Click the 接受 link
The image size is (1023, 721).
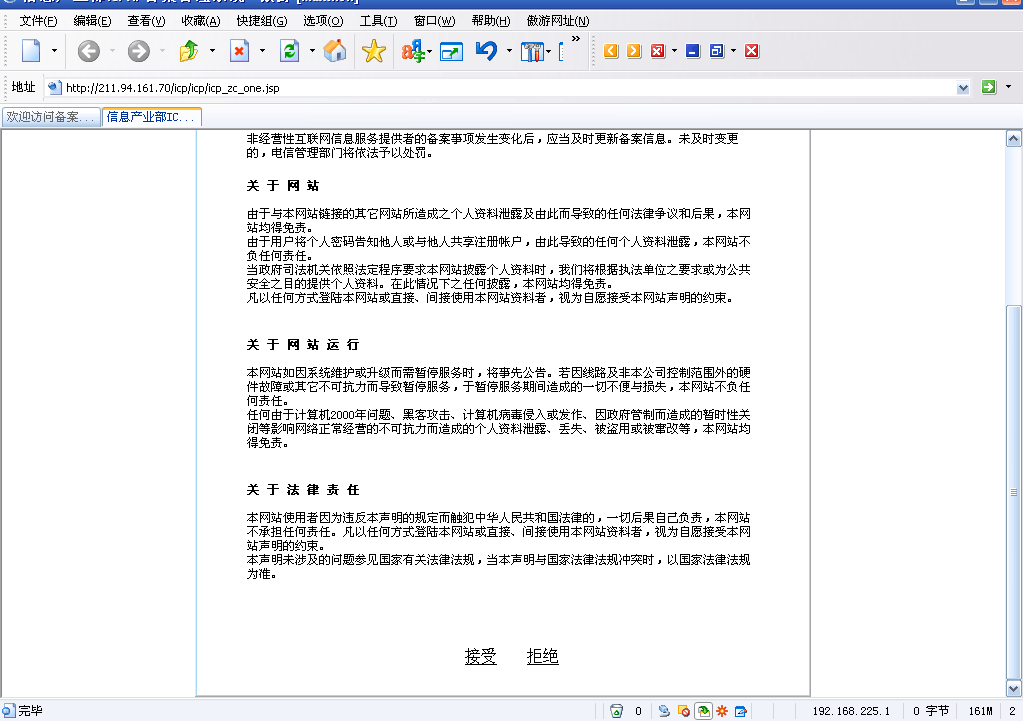[x=480, y=656]
